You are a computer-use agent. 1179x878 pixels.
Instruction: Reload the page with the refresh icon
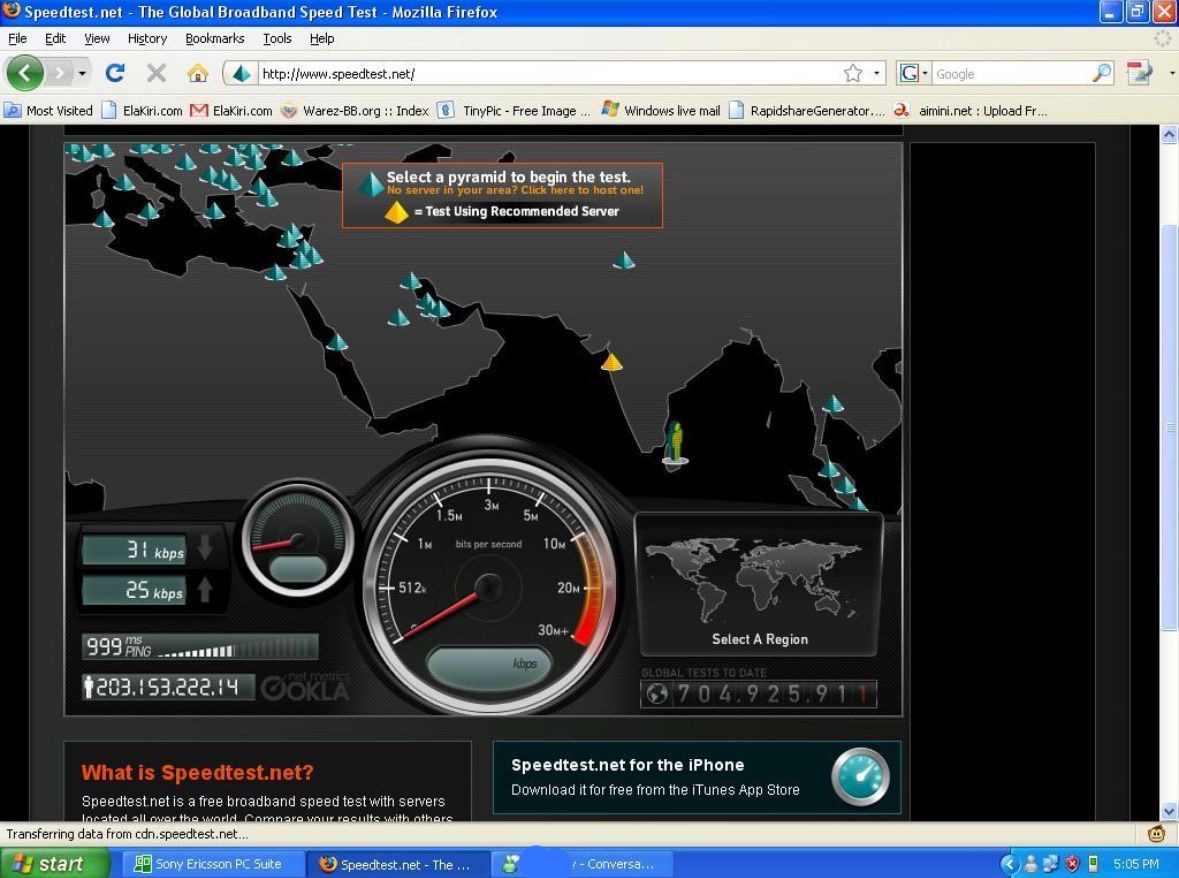115,73
